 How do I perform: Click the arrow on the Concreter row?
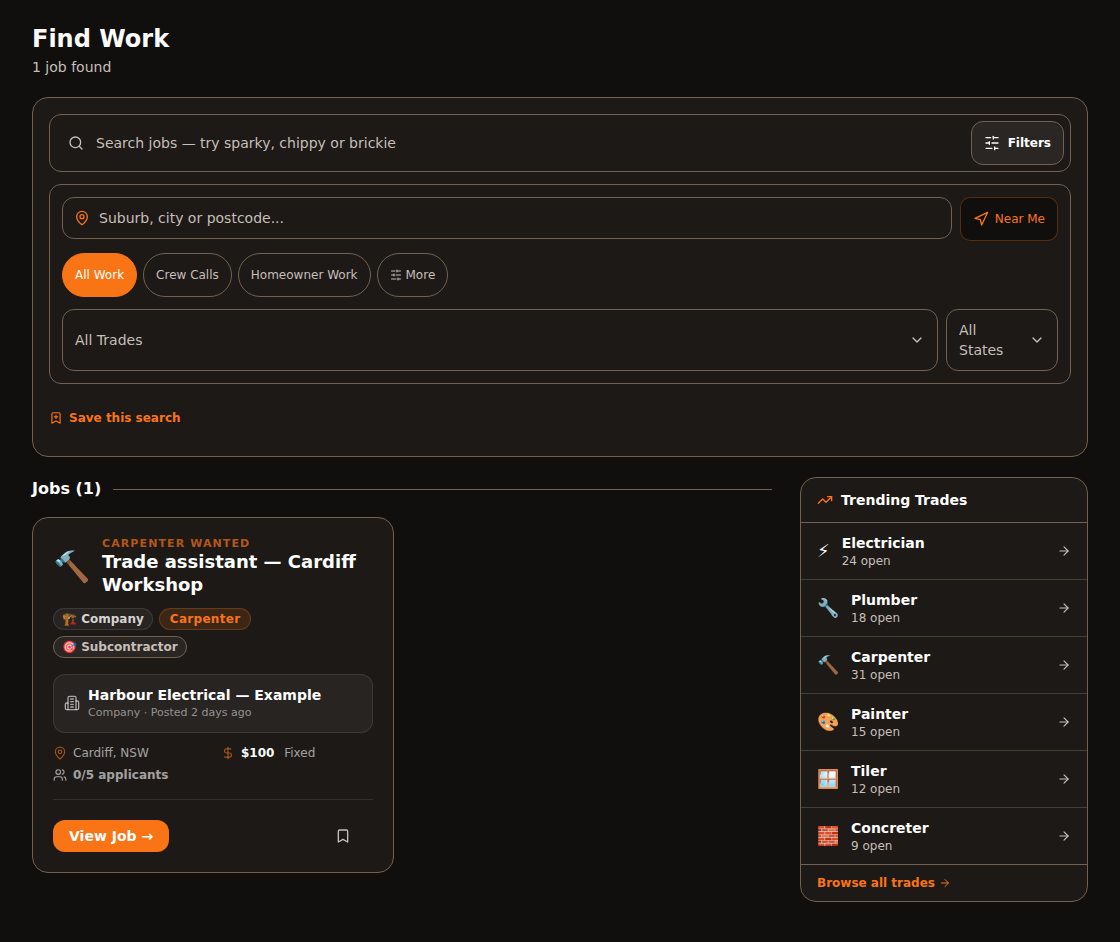1064,837
